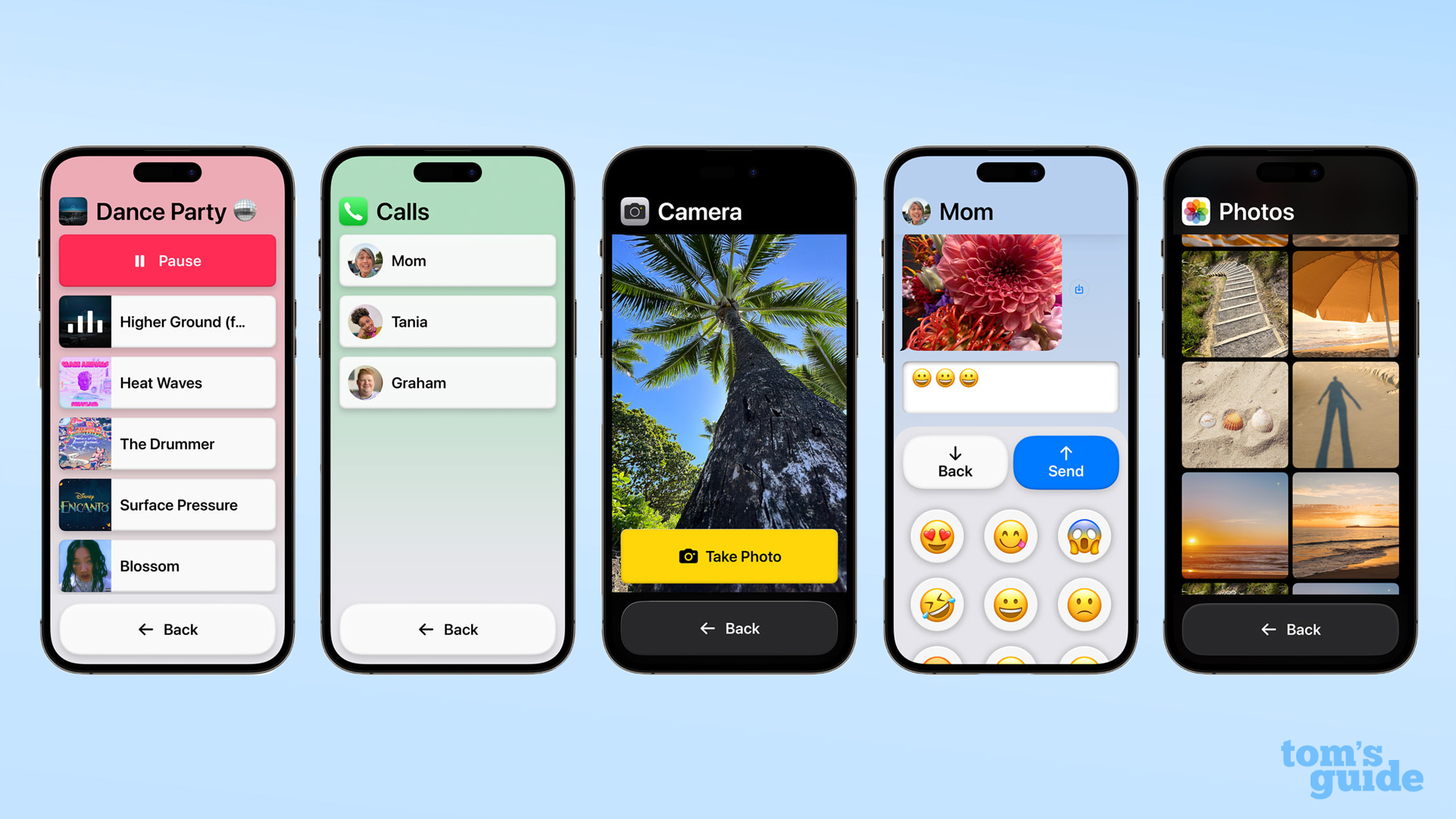Select the shocked face emoji reaction
The height and width of the screenshot is (819, 1456).
click(x=1082, y=536)
